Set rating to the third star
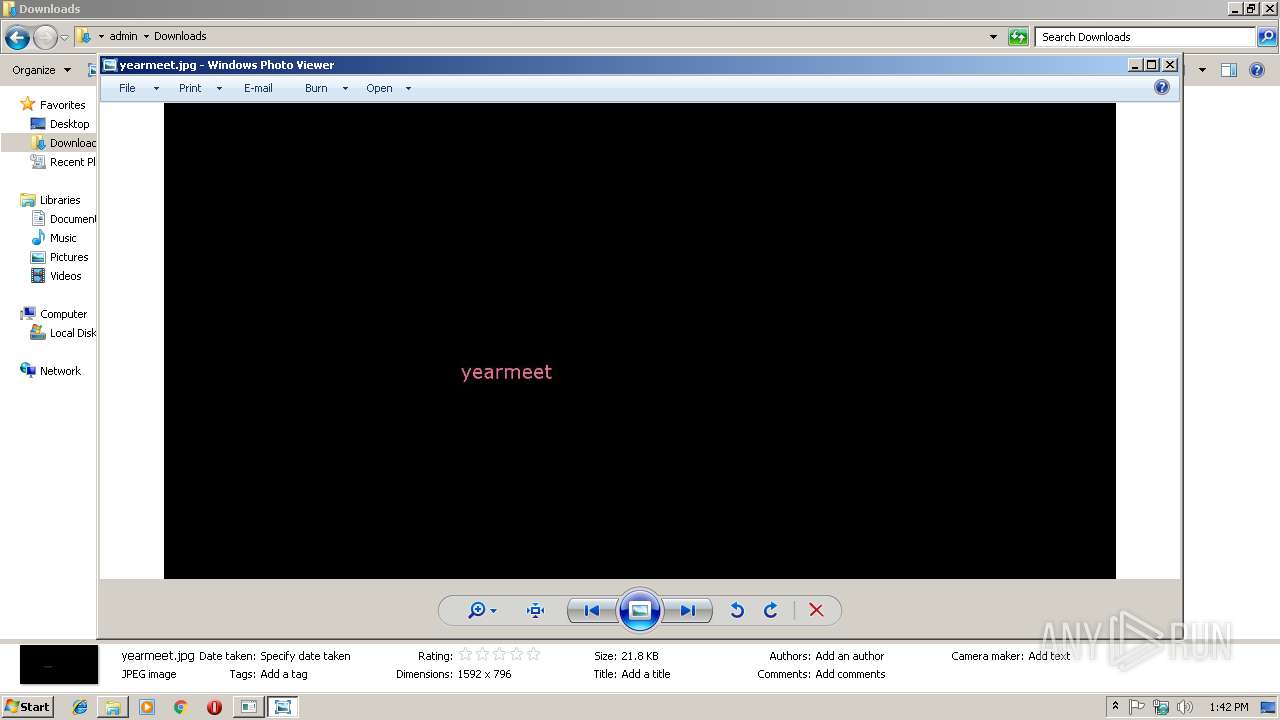The image size is (1280, 720). tap(499, 655)
